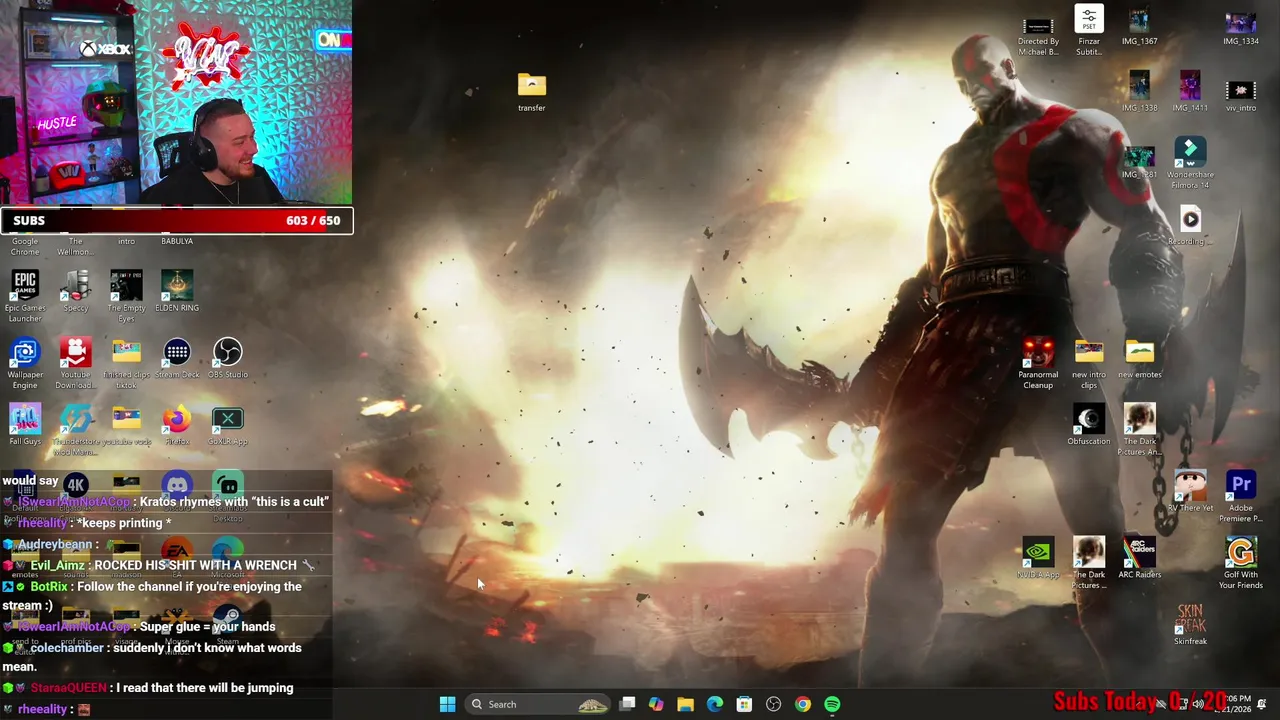Select the IMG_1367 video thumbnail
1280x720 pixels.
coord(1140,25)
